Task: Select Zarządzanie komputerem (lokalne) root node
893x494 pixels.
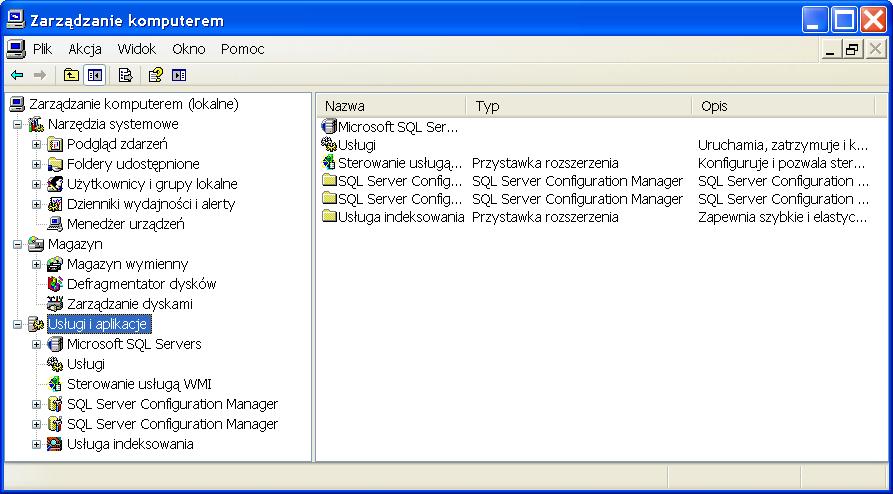Action: tap(133, 104)
